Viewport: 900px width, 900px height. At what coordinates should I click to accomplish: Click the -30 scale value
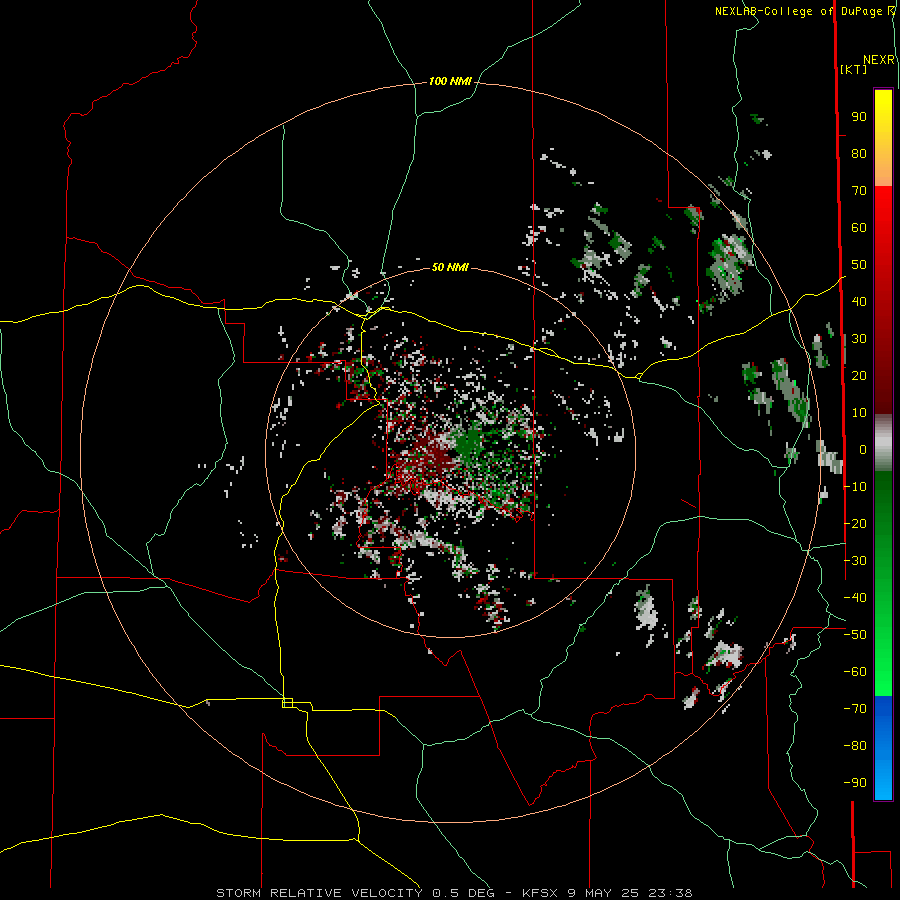pos(855,561)
